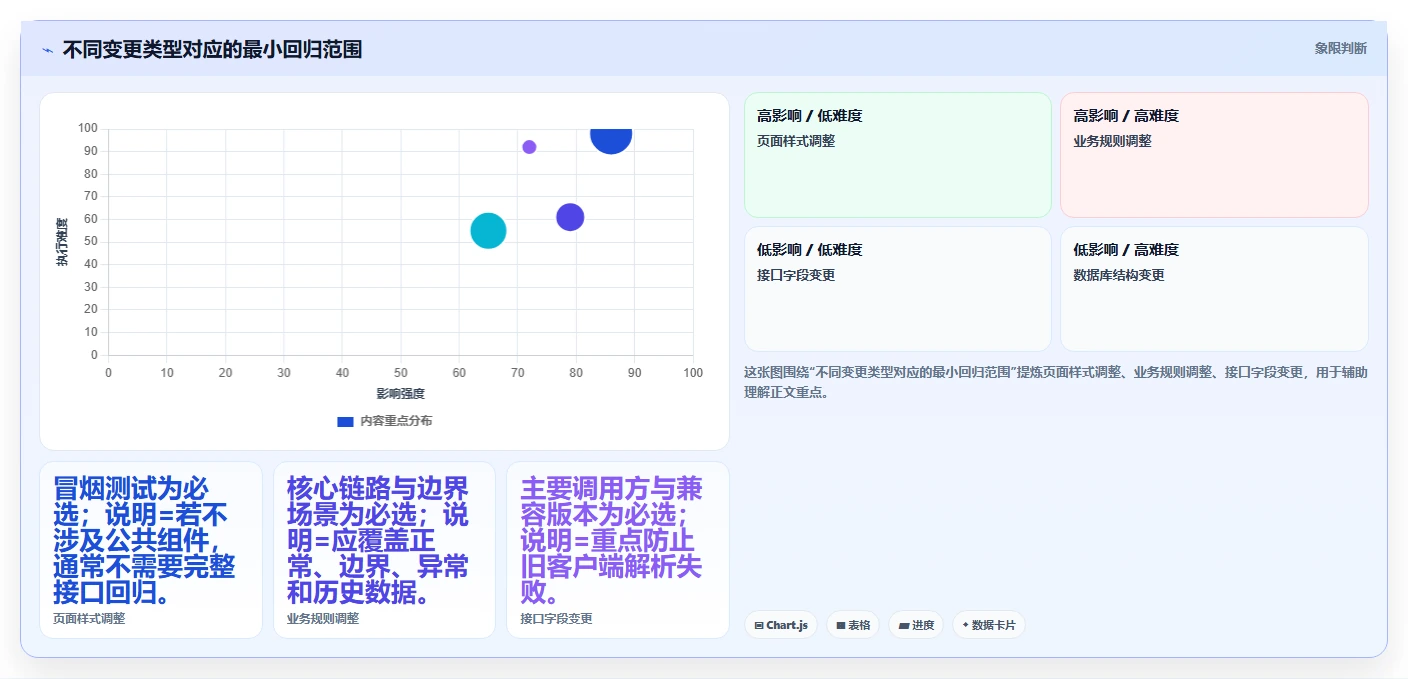Click the card starting with 冒烟测试为必选
Screen dimensions: 1408x679
coord(151,550)
